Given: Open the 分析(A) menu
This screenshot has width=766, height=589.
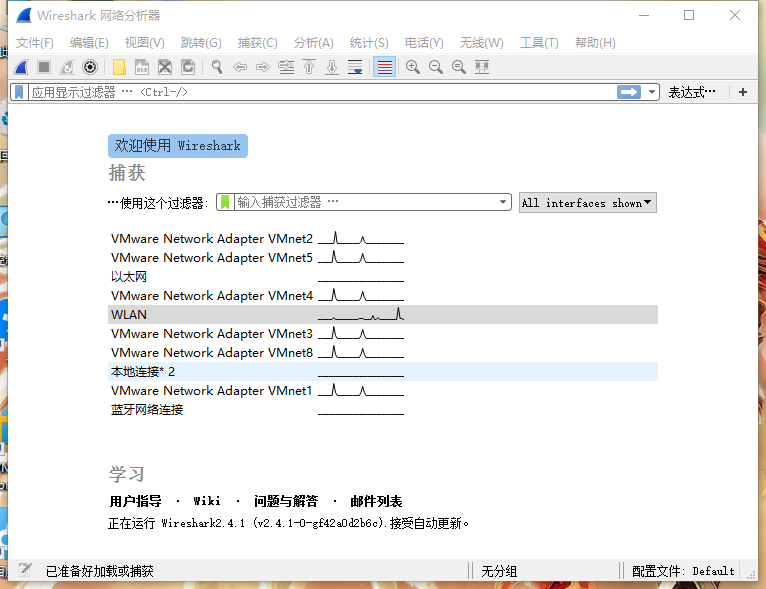Looking at the screenshot, I should tap(313, 43).
